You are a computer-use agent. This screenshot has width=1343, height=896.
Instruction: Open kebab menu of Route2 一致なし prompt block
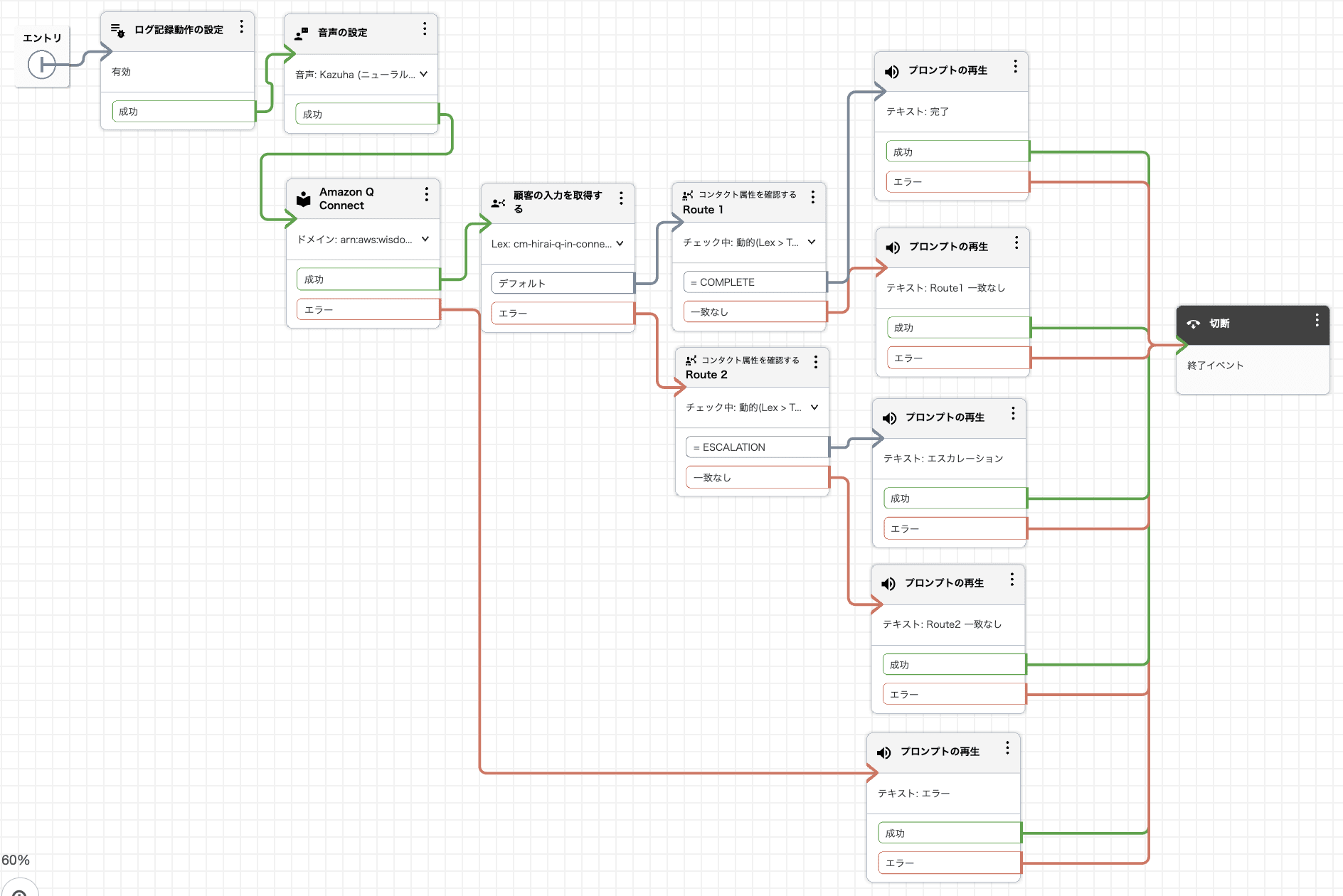tap(1012, 580)
